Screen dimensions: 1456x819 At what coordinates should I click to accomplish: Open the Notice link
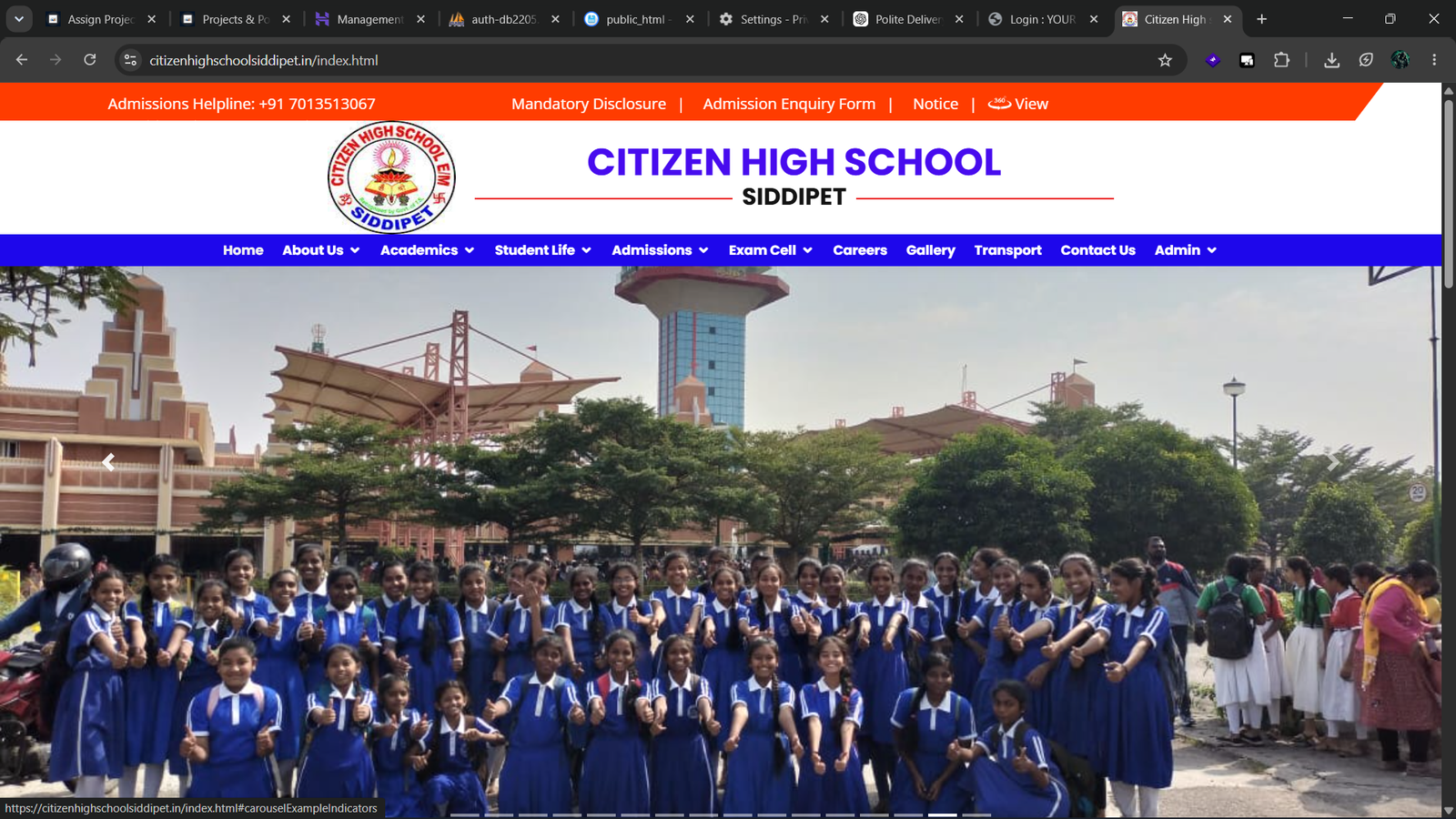pos(935,104)
